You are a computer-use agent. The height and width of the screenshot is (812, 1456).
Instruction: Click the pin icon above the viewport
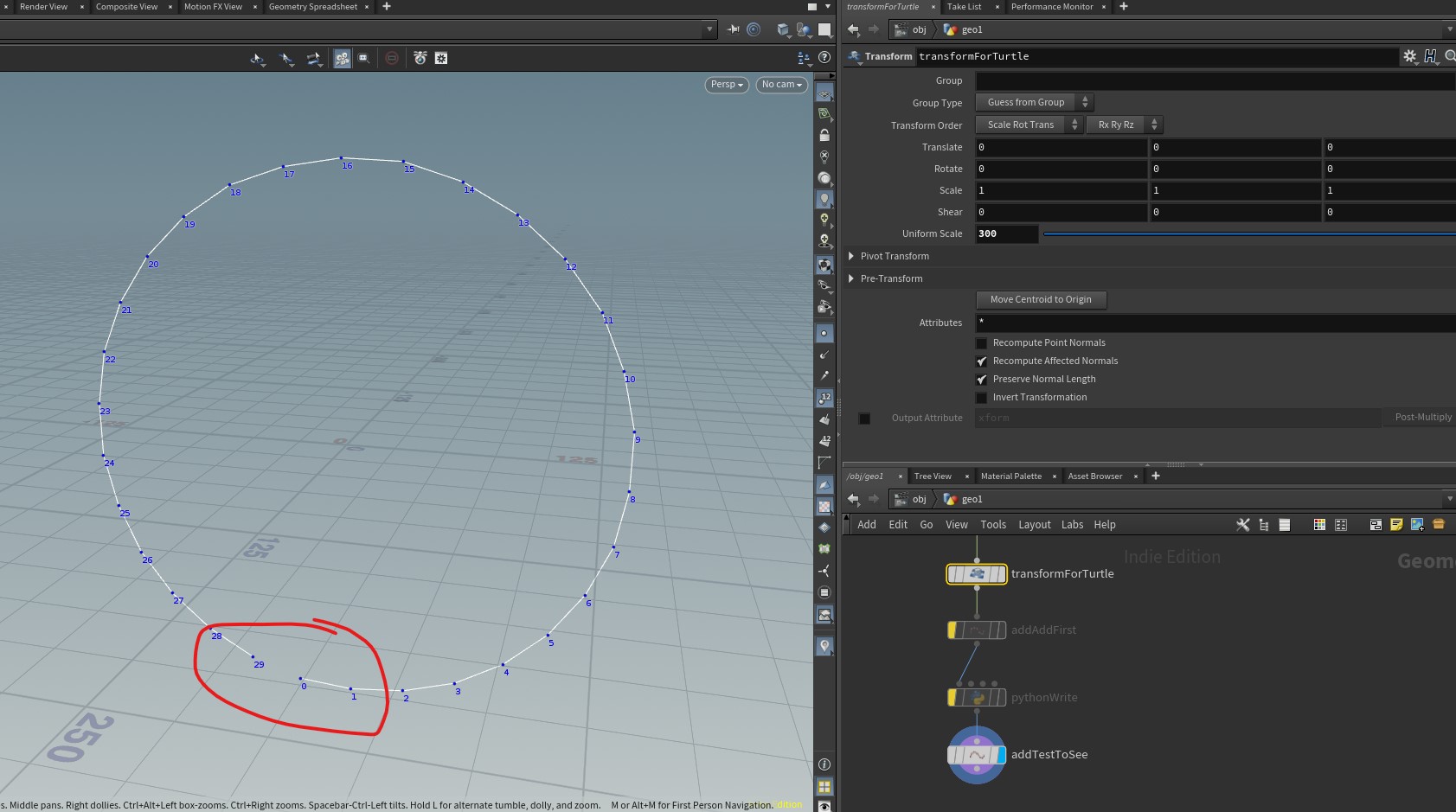coord(733,29)
